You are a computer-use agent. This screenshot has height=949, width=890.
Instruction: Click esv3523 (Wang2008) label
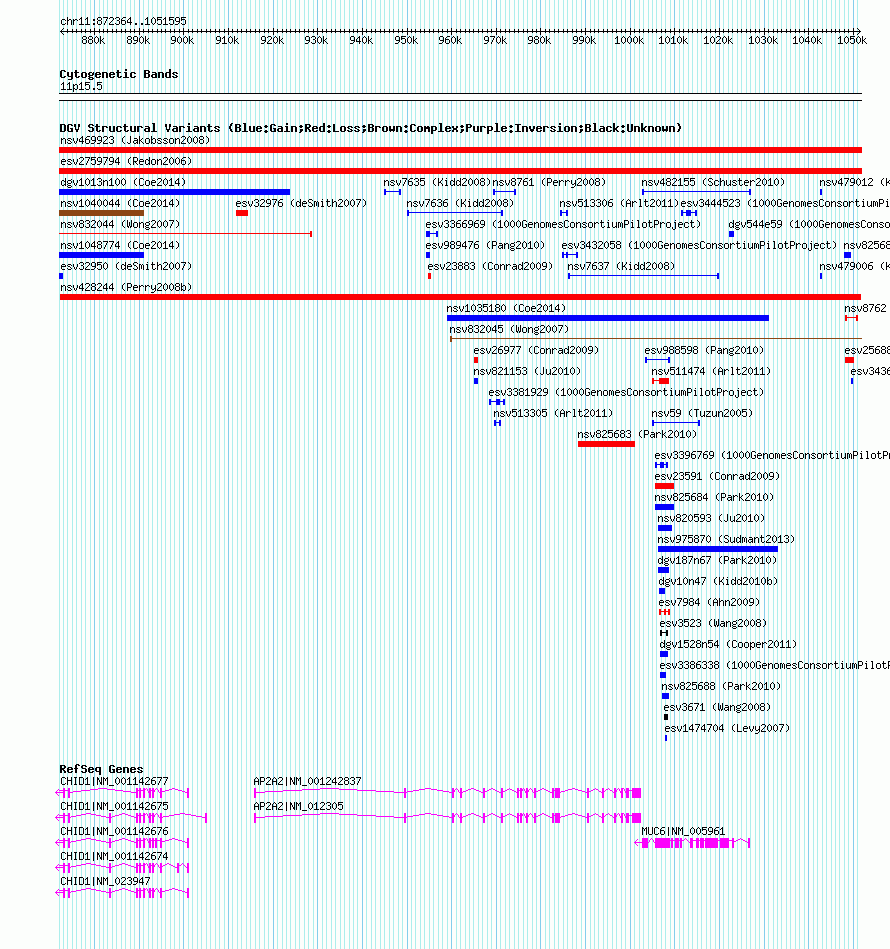point(713,623)
